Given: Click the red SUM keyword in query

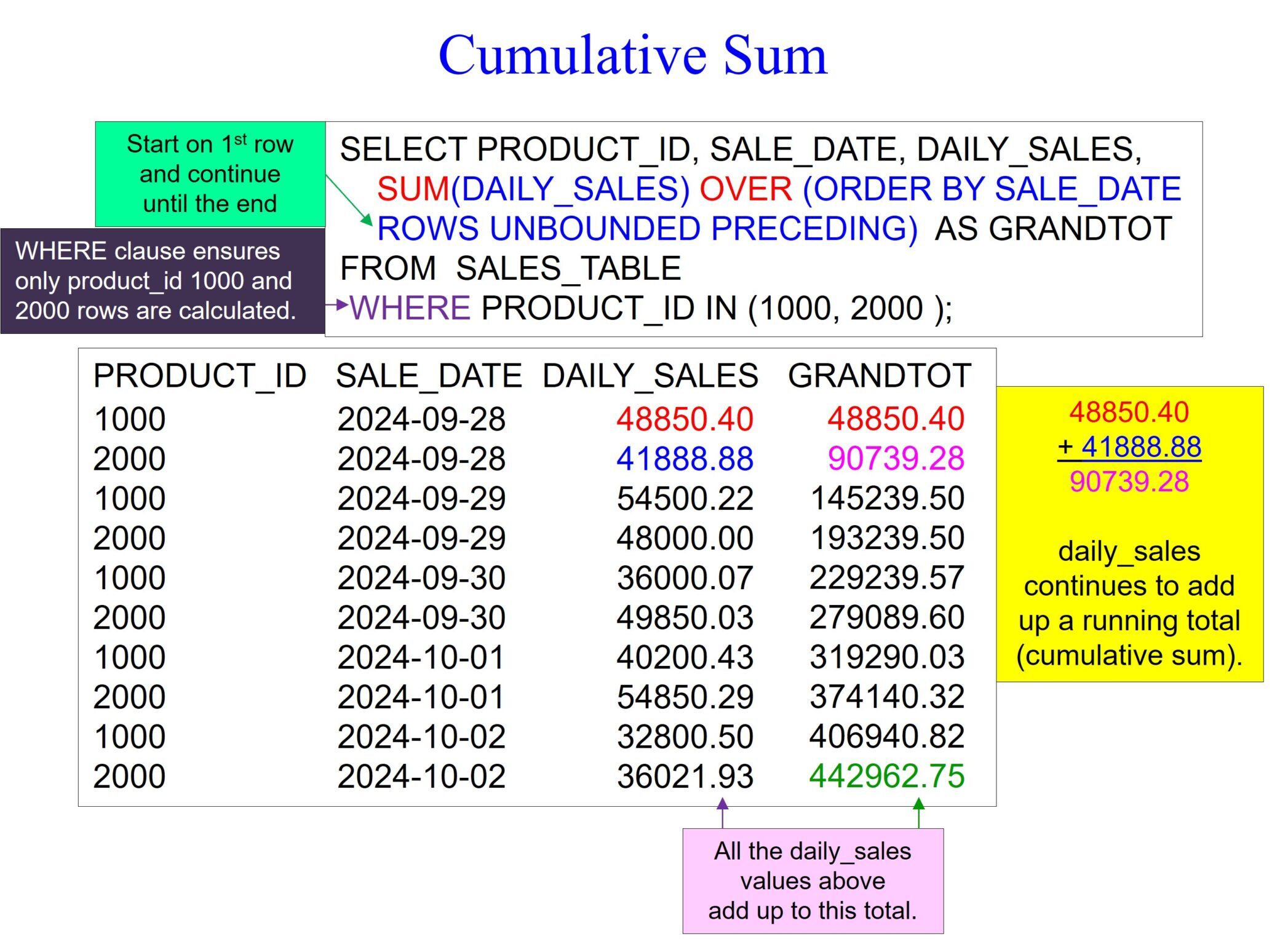Looking at the screenshot, I should pyautogui.click(x=413, y=189).
